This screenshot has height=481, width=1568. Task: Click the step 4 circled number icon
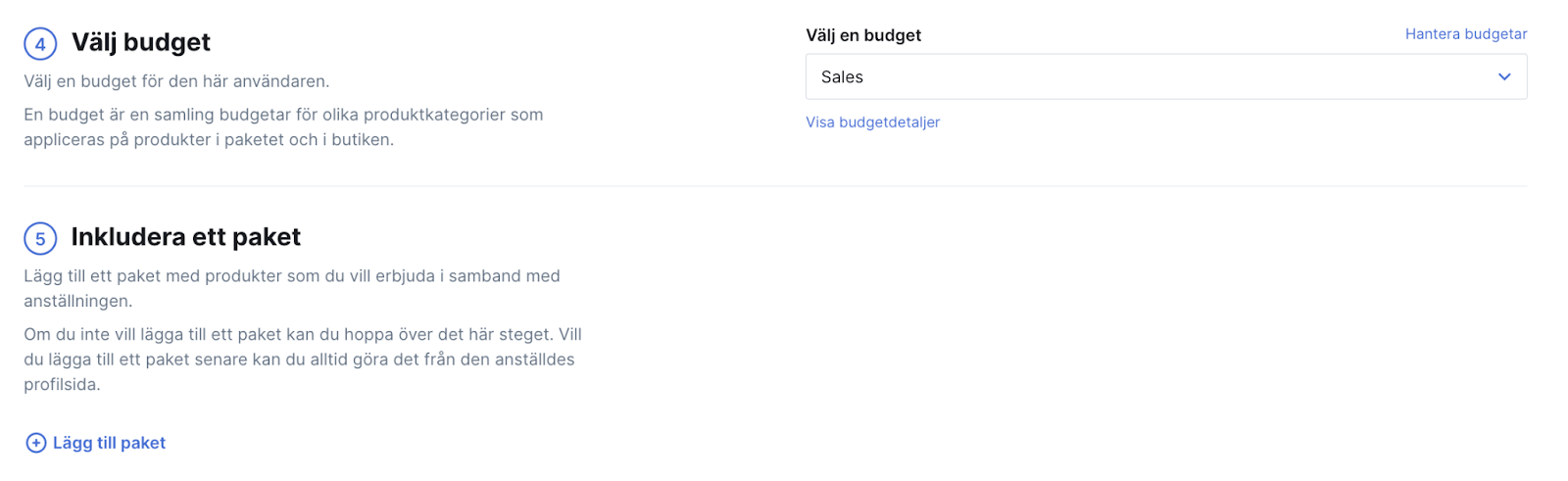(40, 44)
